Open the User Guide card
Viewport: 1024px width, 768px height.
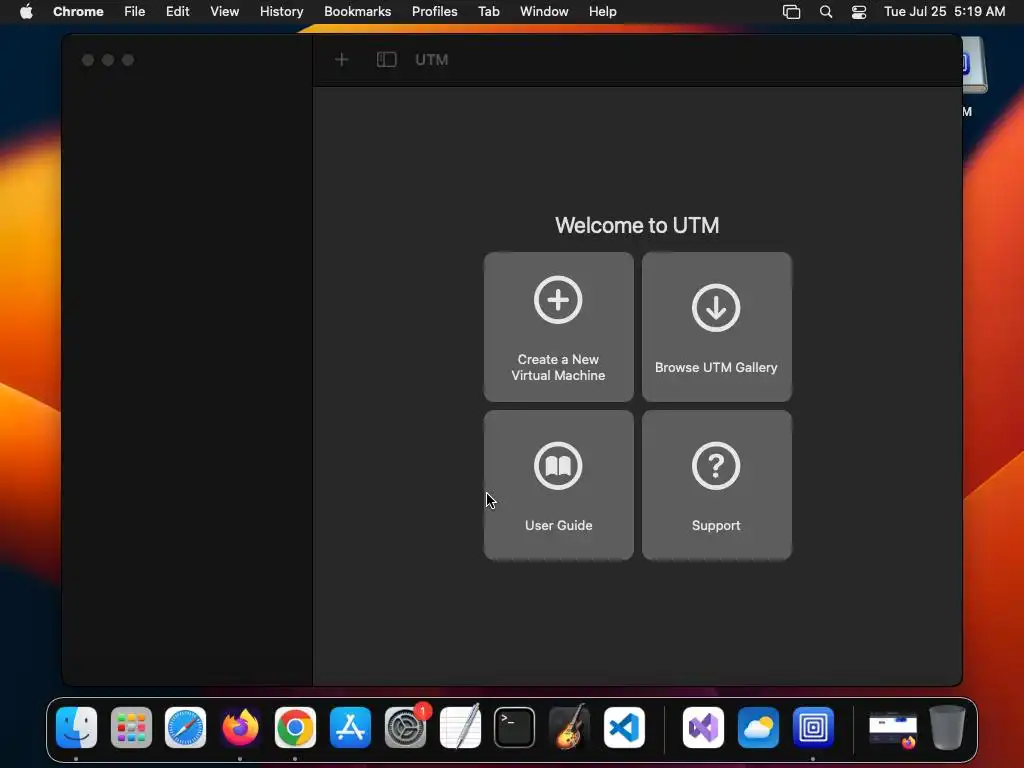click(x=558, y=485)
